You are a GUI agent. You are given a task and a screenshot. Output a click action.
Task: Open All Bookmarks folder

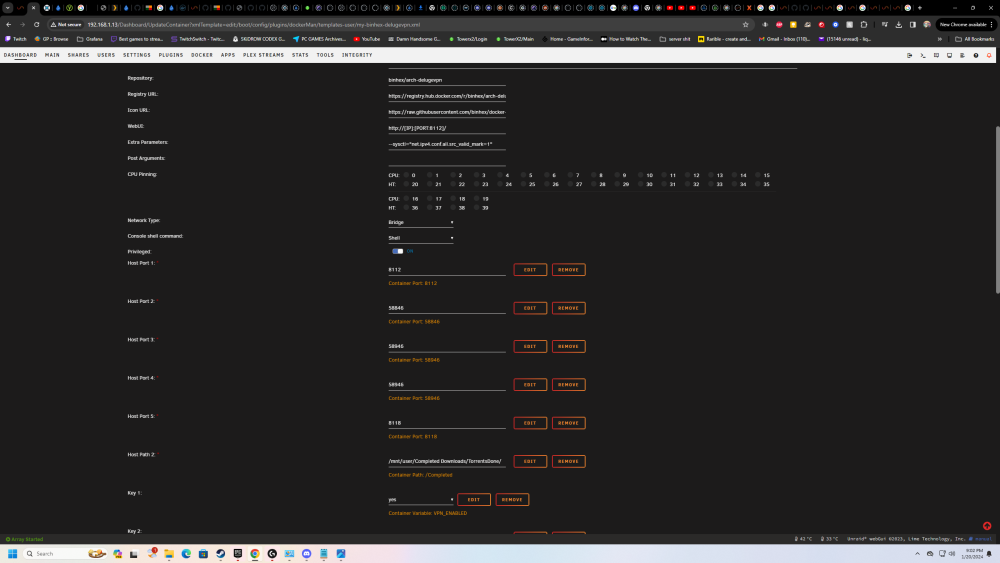coord(974,39)
